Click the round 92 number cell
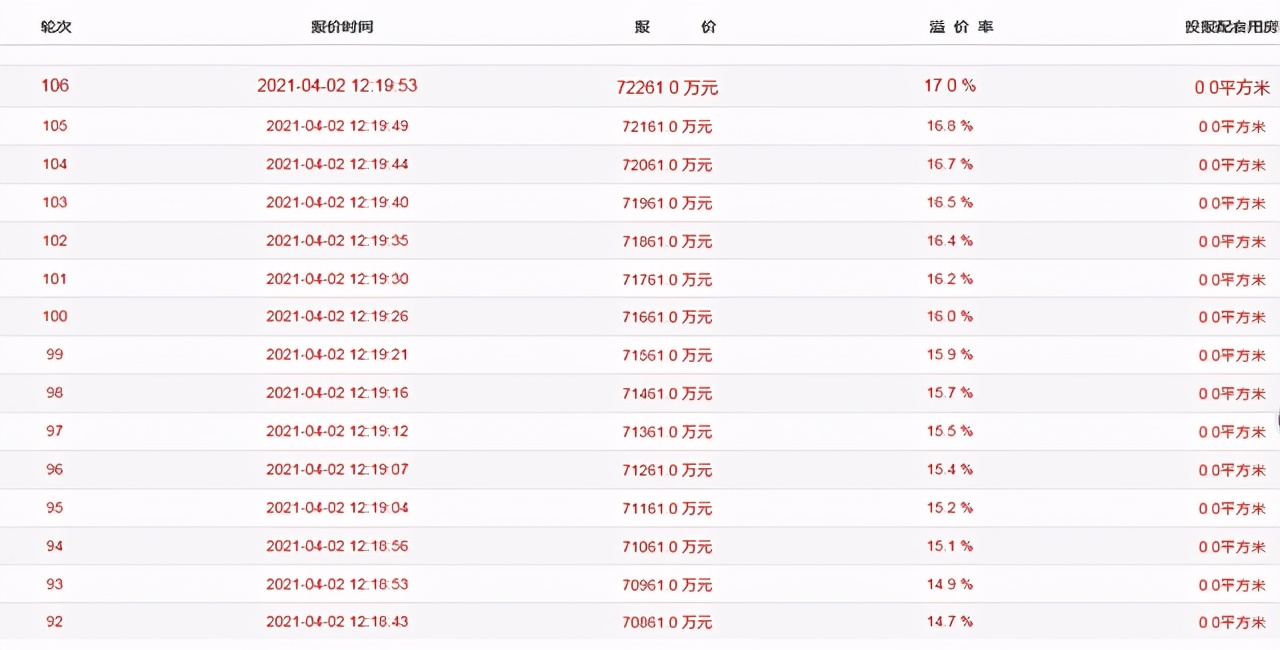The width and height of the screenshot is (1280, 650). (x=55, y=622)
